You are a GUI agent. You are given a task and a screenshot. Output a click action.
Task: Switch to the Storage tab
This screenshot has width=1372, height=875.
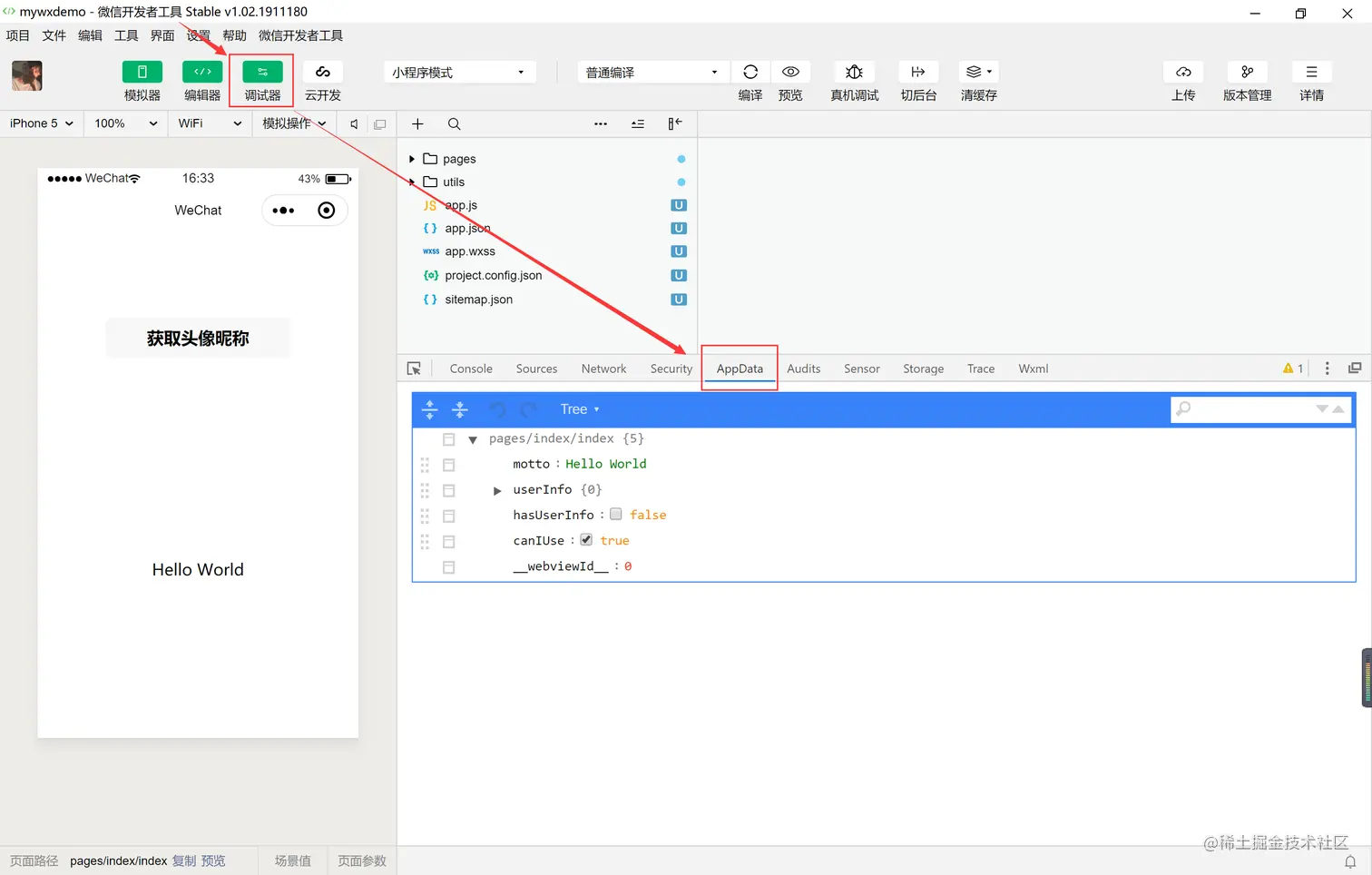coord(923,369)
